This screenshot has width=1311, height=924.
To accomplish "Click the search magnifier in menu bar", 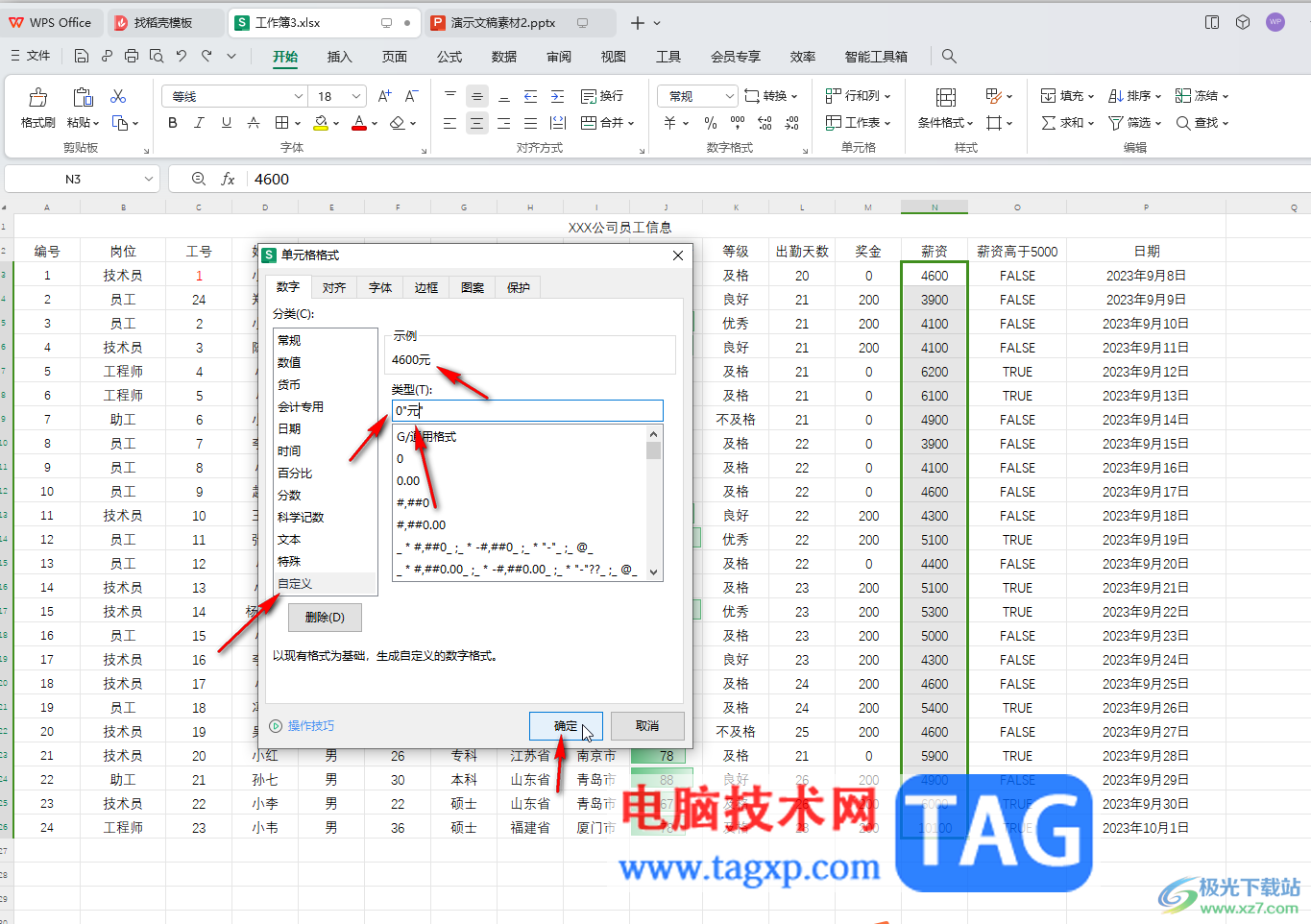I will pos(949,57).
